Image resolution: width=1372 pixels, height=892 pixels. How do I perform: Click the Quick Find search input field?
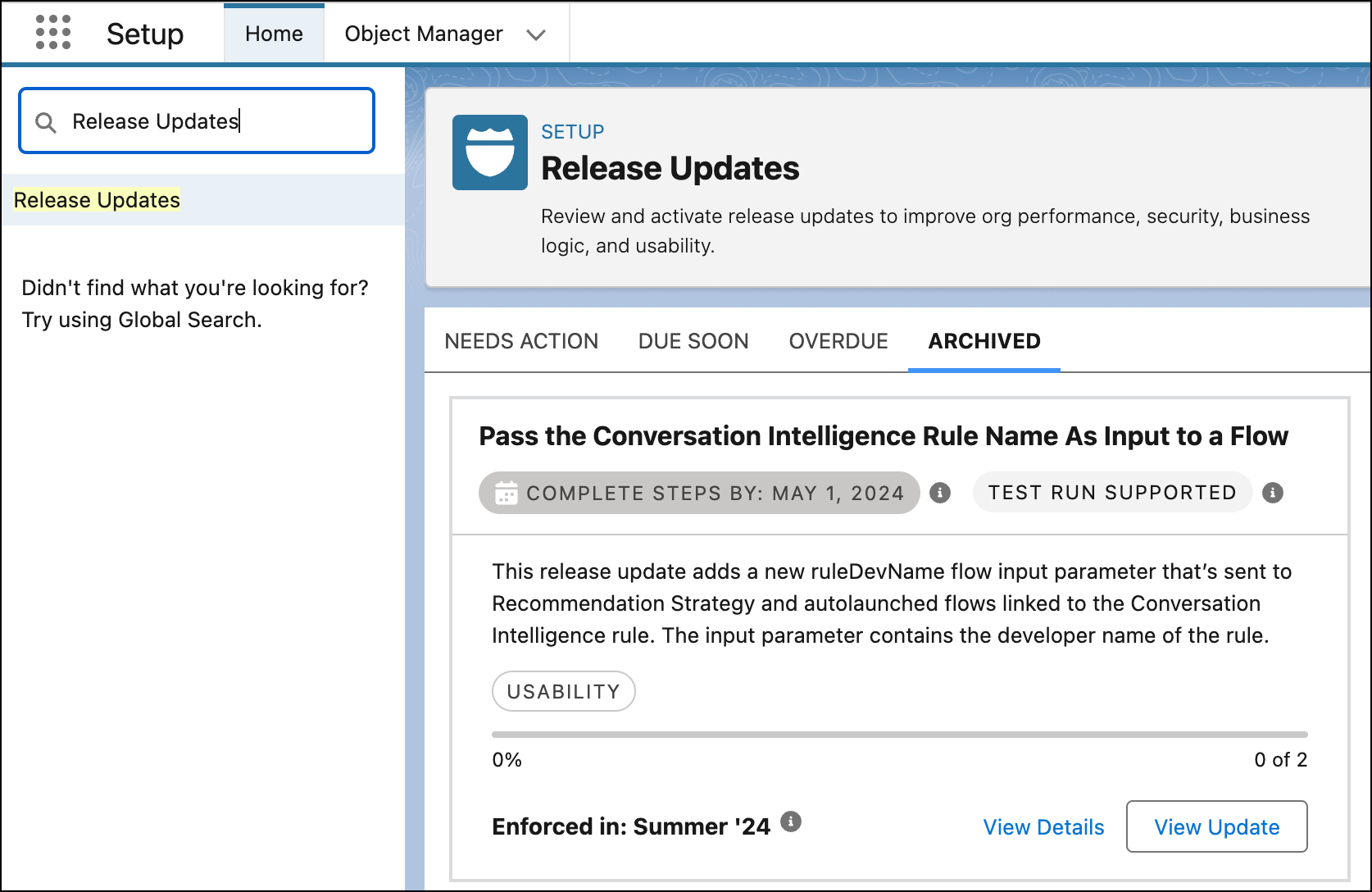coord(197,121)
